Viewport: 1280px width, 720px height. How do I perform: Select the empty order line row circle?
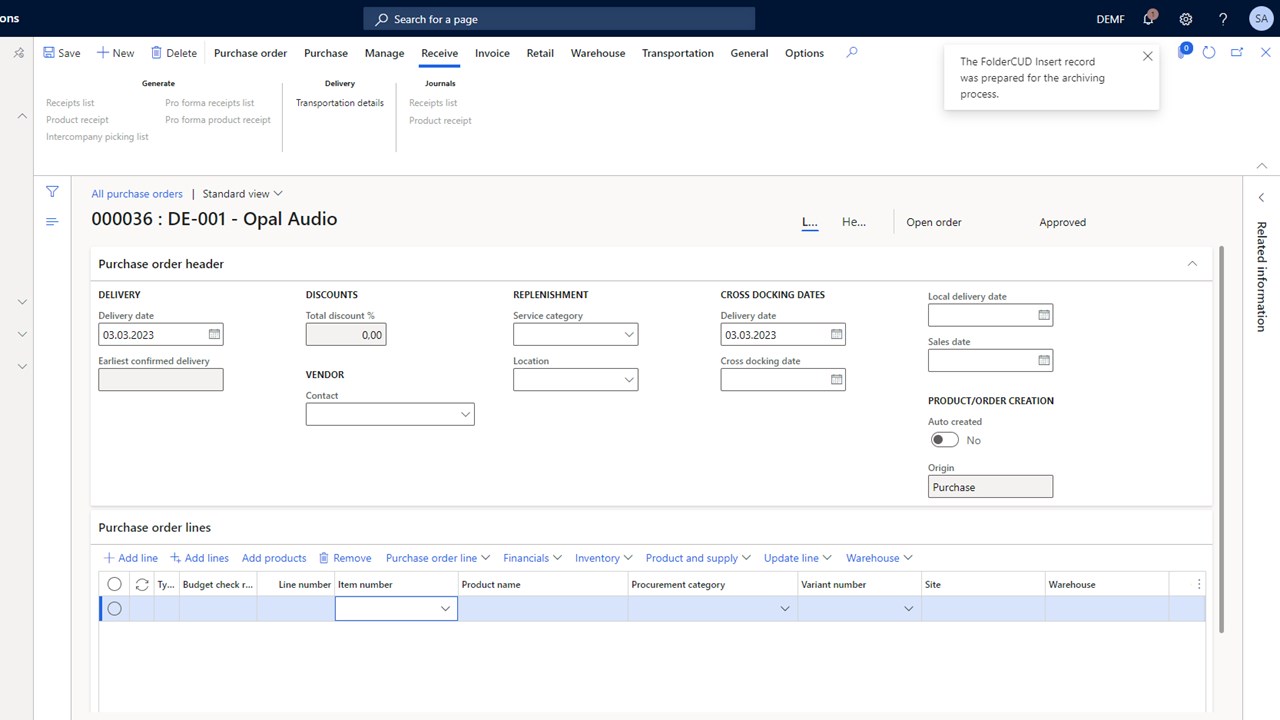coord(114,608)
